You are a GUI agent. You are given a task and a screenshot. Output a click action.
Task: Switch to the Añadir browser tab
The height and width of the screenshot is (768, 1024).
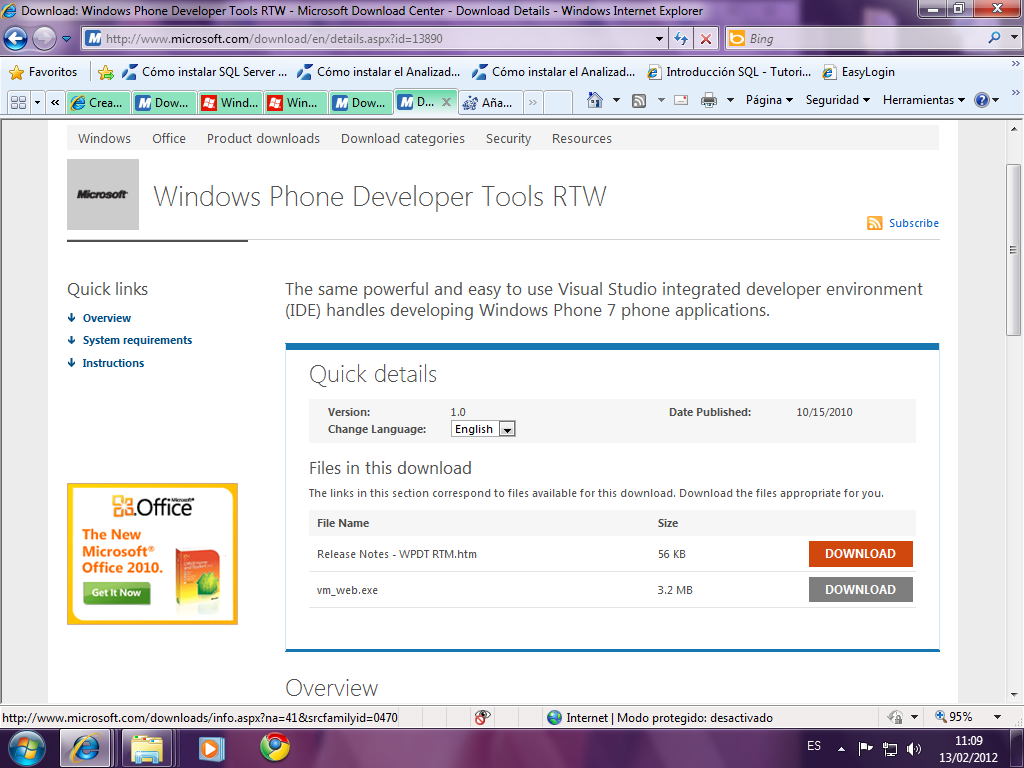pyautogui.click(x=489, y=102)
